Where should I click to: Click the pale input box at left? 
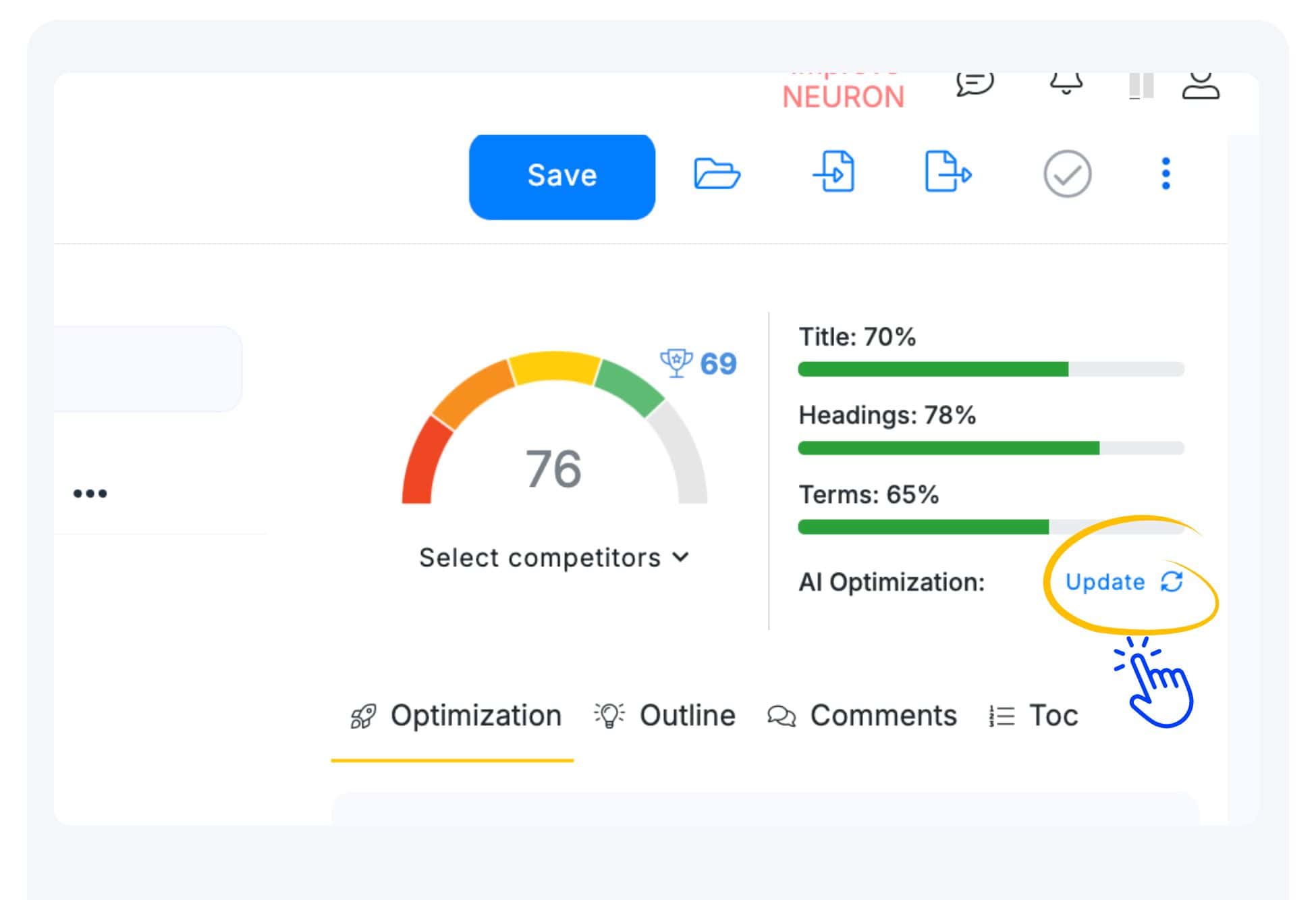(x=148, y=369)
